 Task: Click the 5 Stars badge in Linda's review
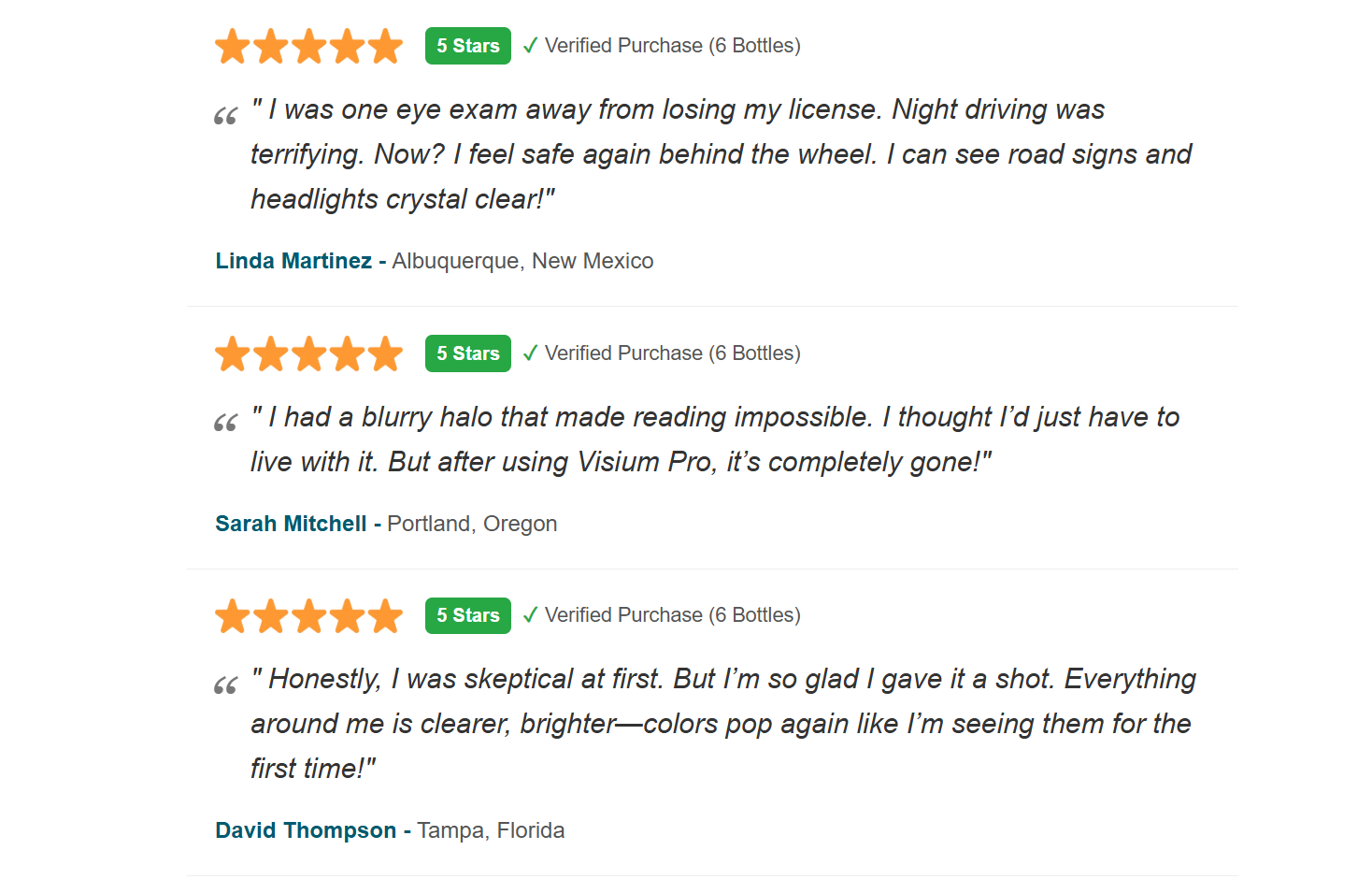[x=468, y=46]
